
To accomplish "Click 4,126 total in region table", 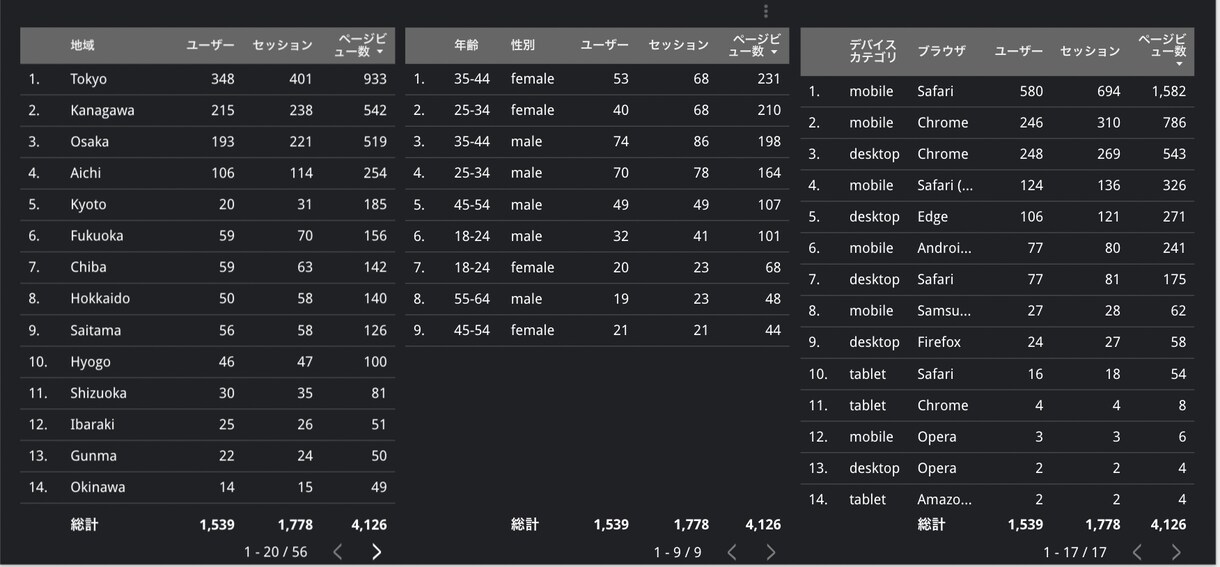I will click(x=369, y=524).
